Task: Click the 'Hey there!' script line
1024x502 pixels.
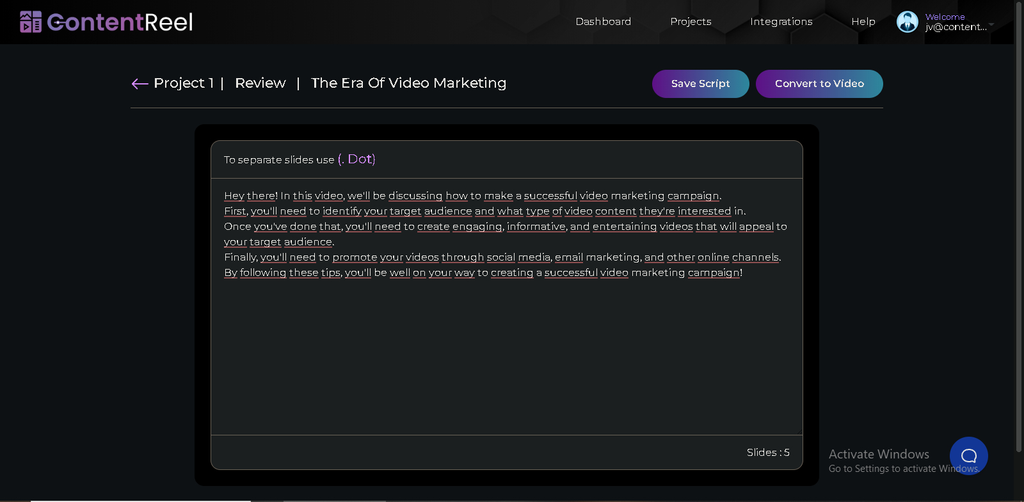Action: coord(473,196)
